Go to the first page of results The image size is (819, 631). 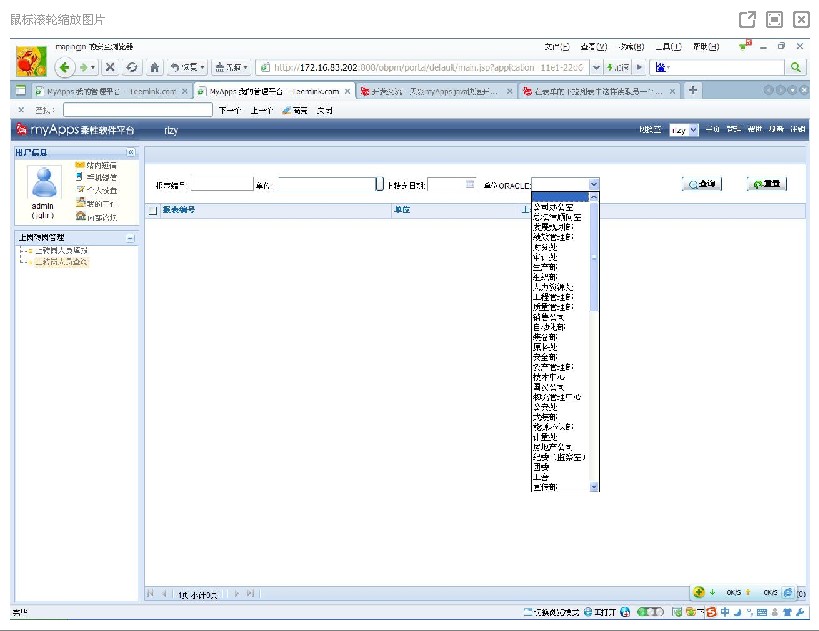coord(150,593)
